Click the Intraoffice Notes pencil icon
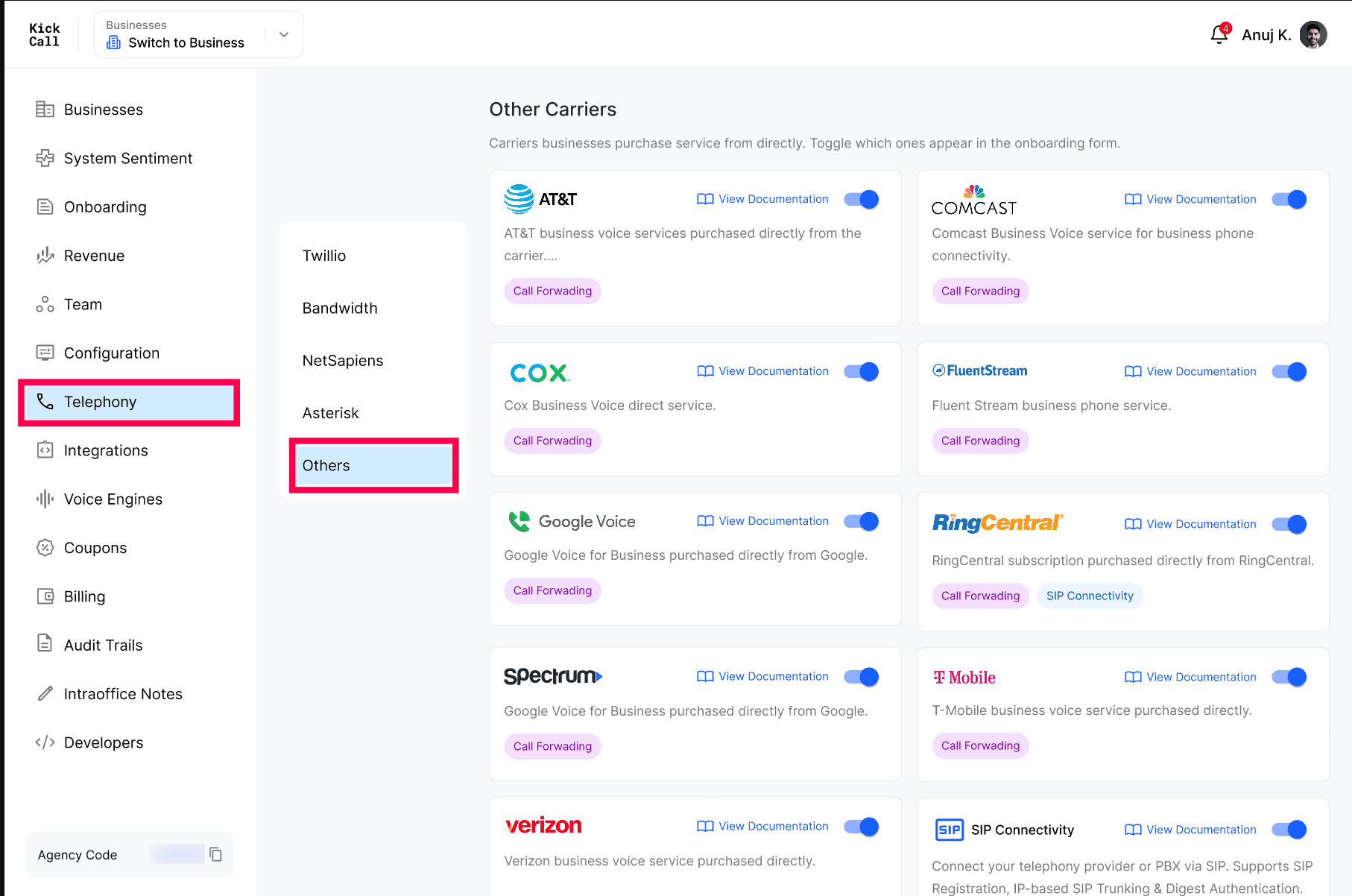 pos(45,694)
